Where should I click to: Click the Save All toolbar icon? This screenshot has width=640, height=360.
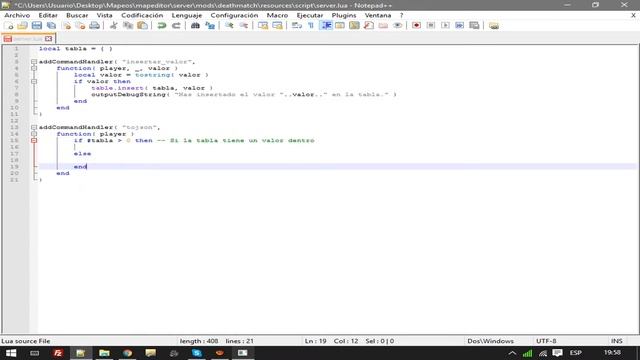(x=51, y=26)
